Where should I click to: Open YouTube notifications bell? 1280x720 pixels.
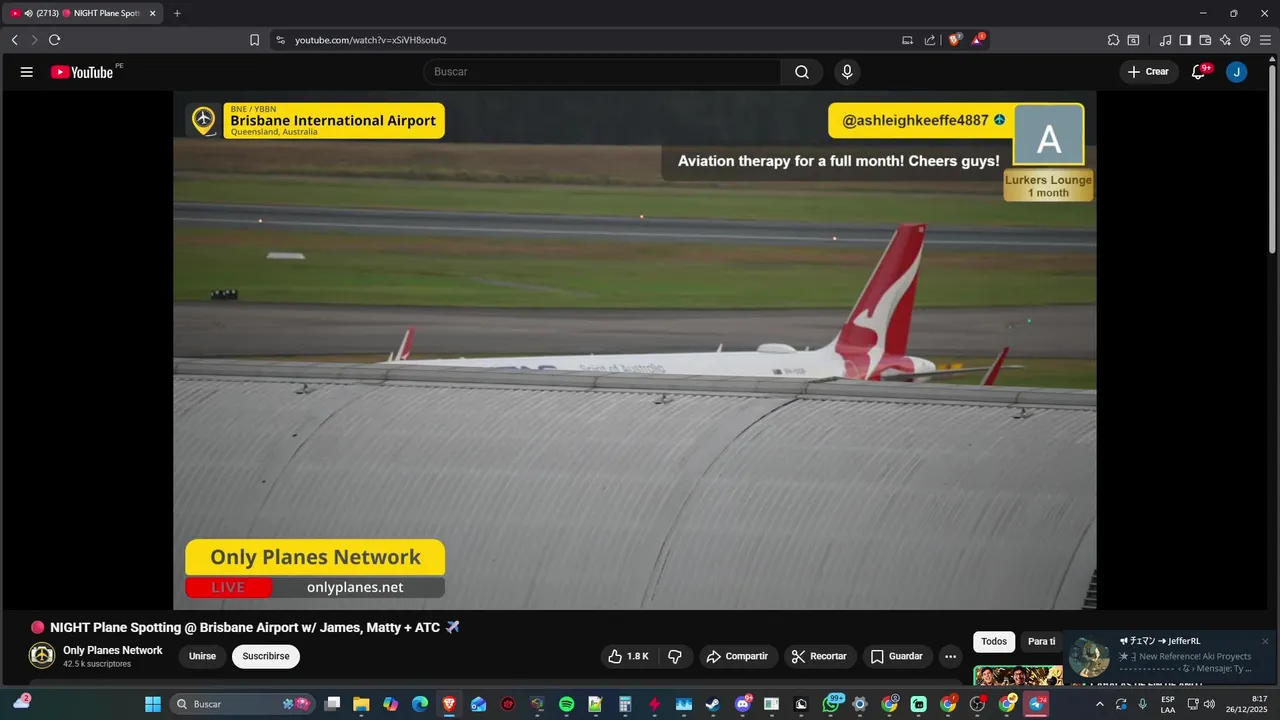pyautogui.click(x=1198, y=72)
